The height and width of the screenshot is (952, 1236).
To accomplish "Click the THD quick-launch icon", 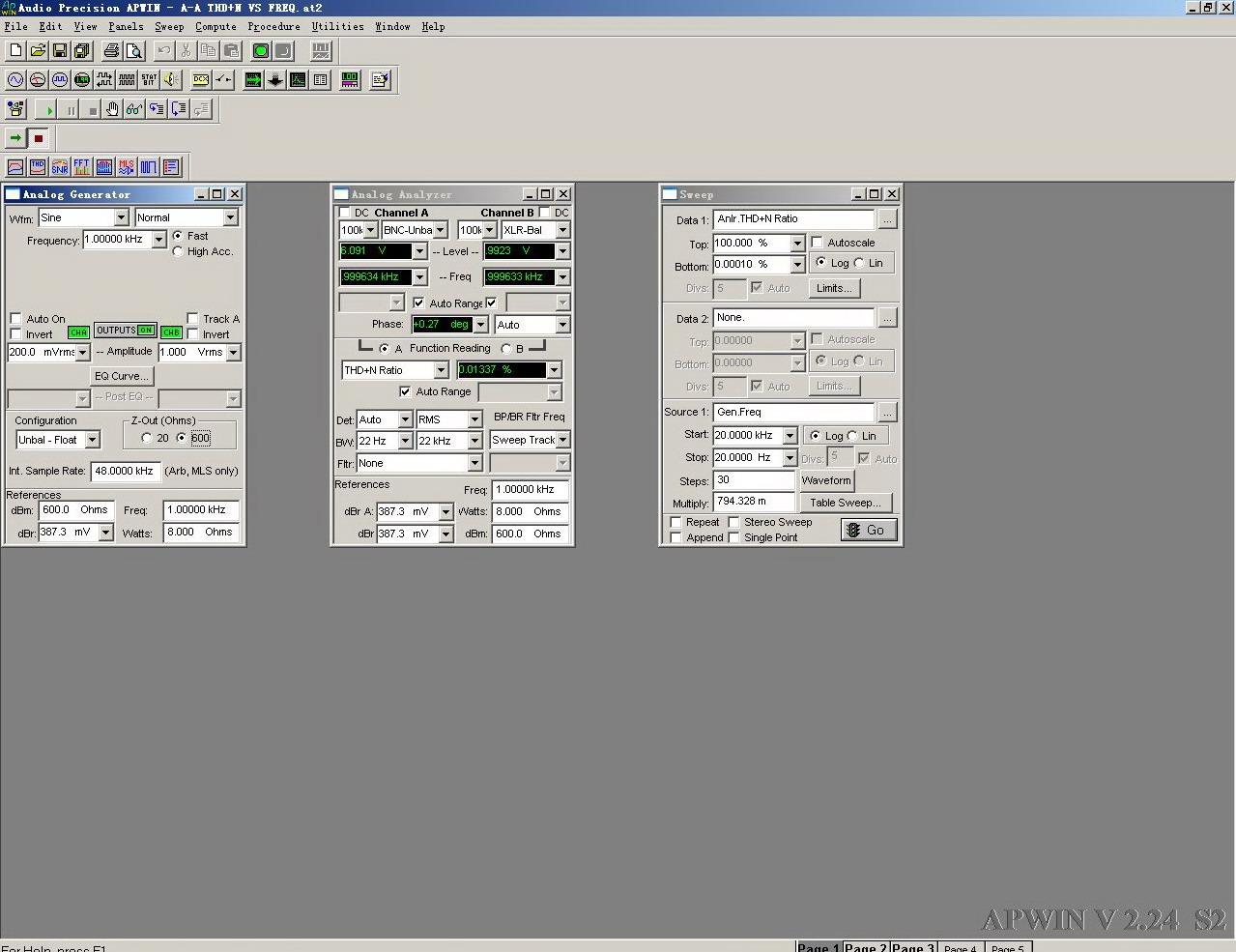I will click(x=38, y=167).
